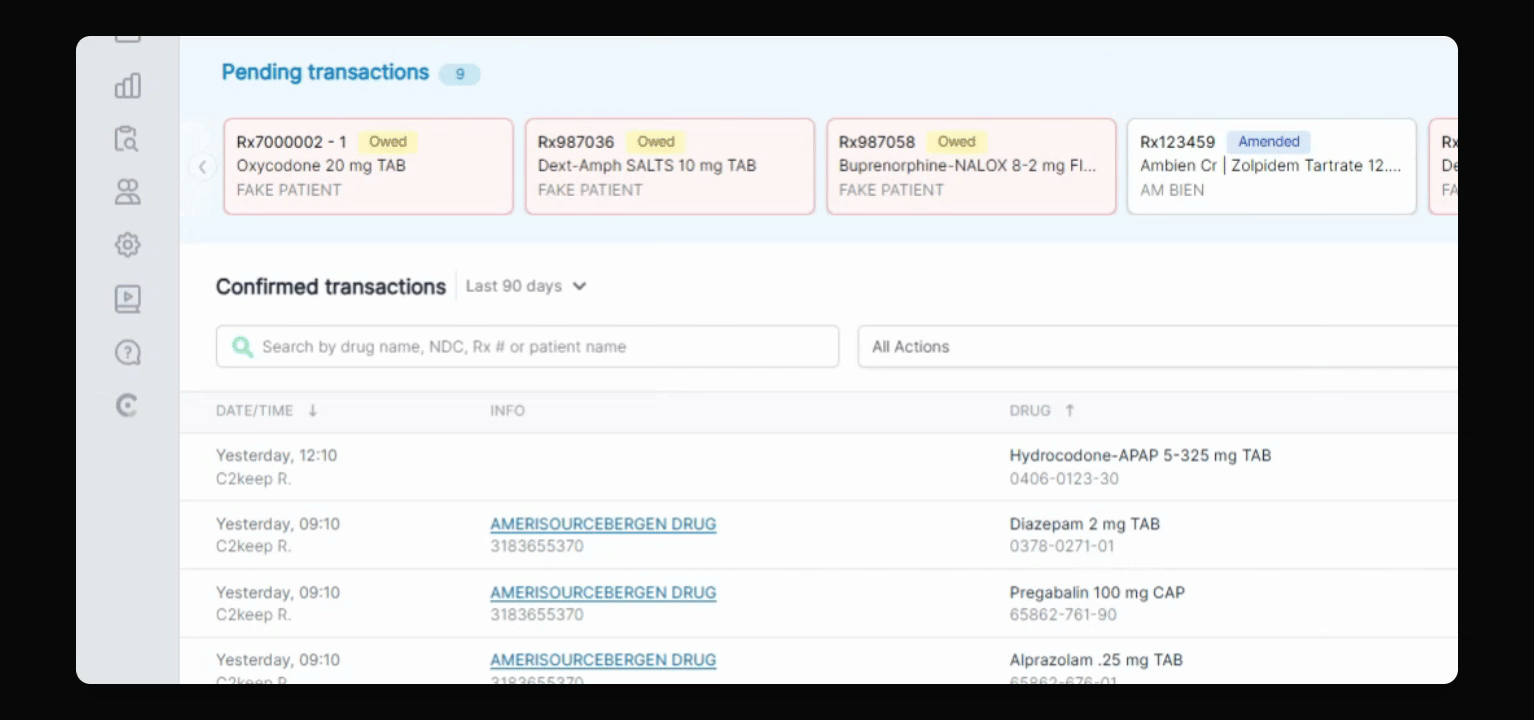
Task: Open the video tutorials icon in sidebar
Action: (x=128, y=298)
